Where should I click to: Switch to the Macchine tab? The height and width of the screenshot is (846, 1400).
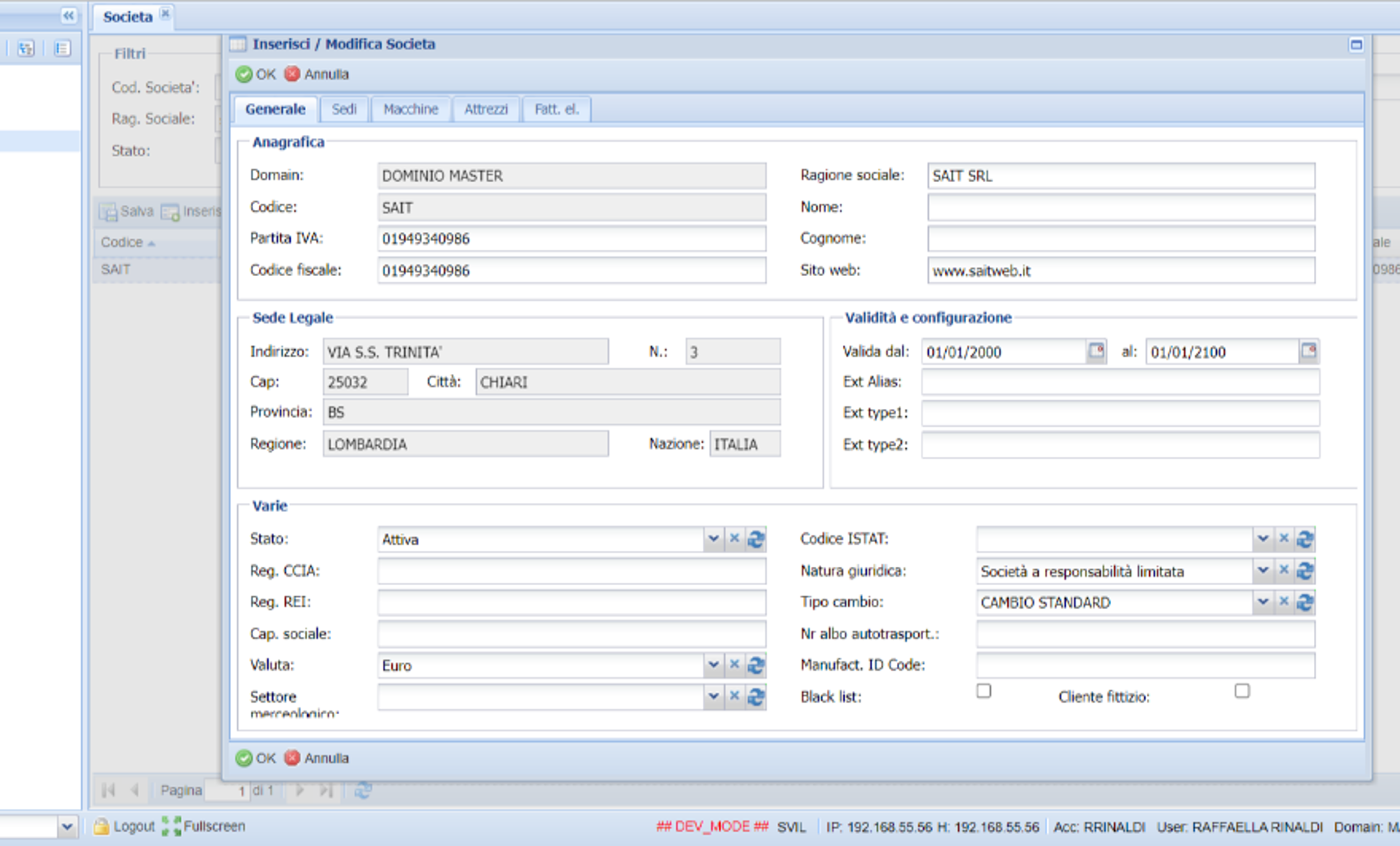tap(410, 109)
